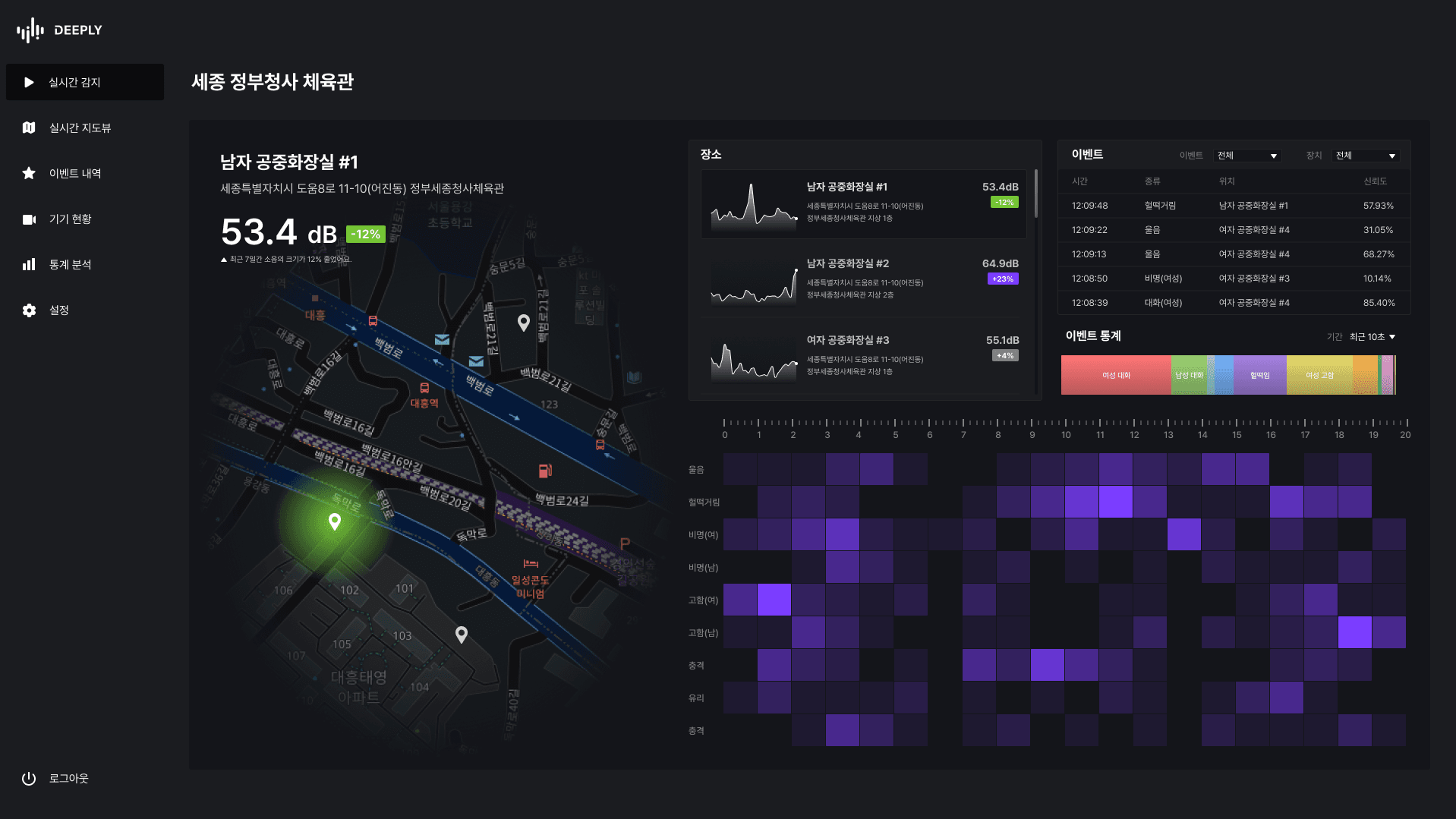The height and width of the screenshot is (819, 1456).
Task: Click the 세종 정부청사 체육관 page title
Action: coord(273,82)
